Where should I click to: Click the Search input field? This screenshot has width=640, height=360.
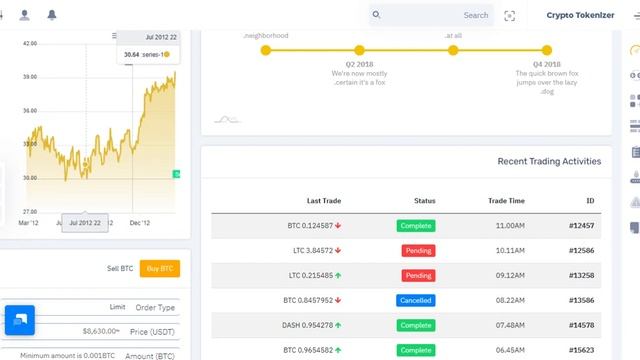(431, 15)
